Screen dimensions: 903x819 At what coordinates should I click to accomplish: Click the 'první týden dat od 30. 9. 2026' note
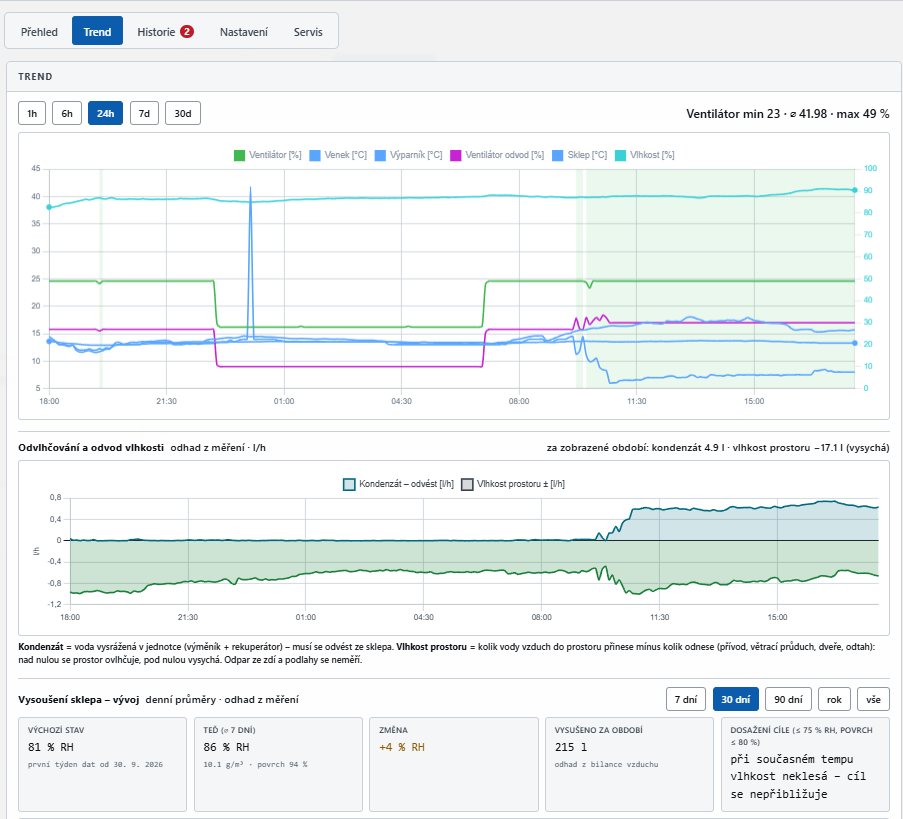point(96,764)
